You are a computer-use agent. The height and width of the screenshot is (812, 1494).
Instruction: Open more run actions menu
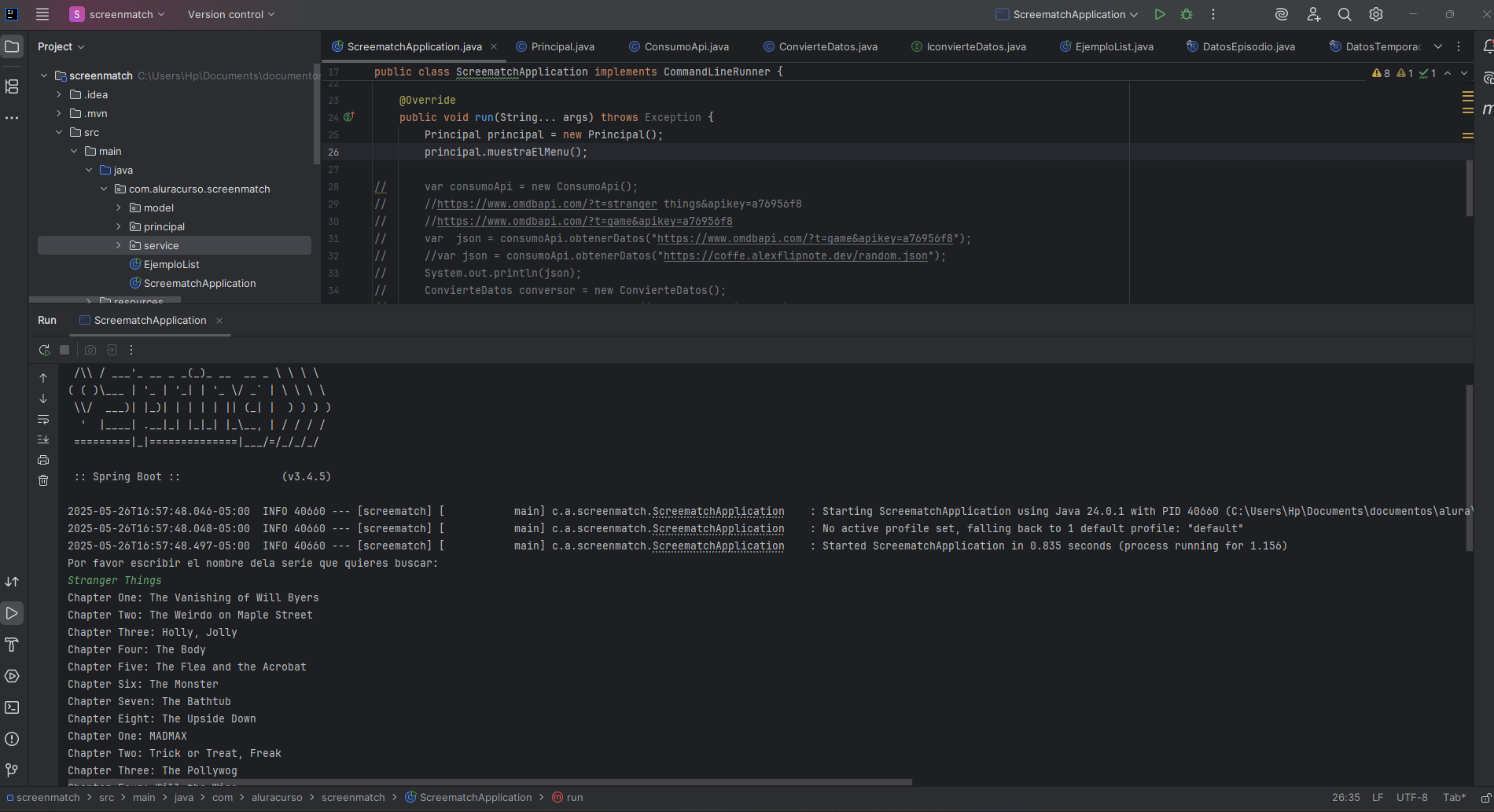tap(1213, 14)
